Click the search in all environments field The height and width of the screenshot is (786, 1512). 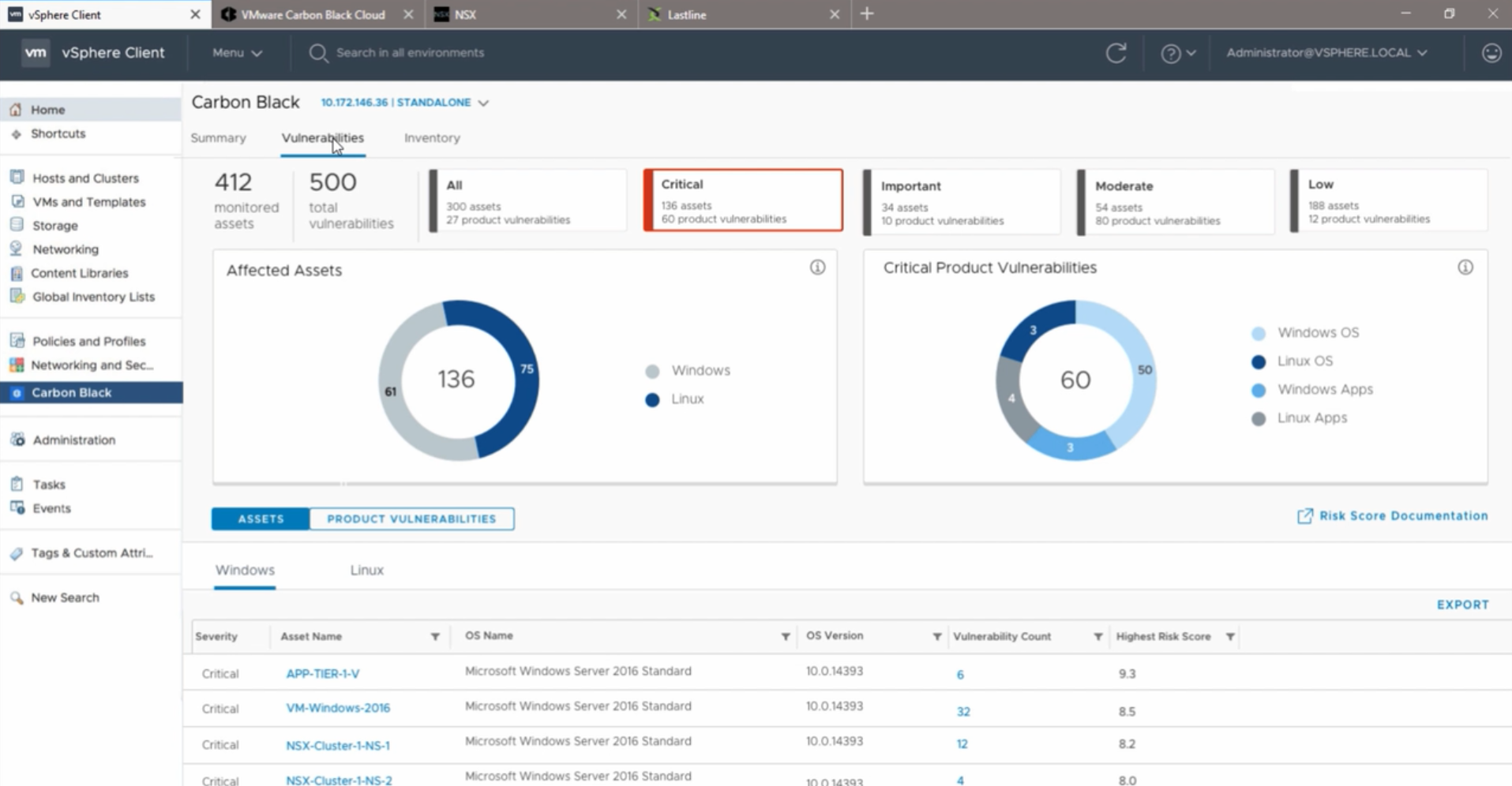point(411,52)
